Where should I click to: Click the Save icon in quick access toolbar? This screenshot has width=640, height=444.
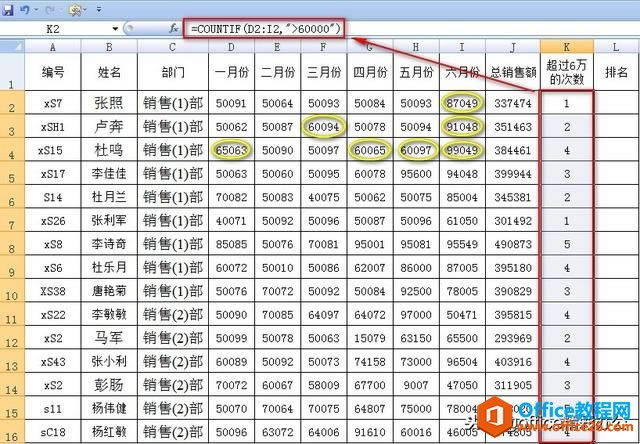[x=7, y=10]
